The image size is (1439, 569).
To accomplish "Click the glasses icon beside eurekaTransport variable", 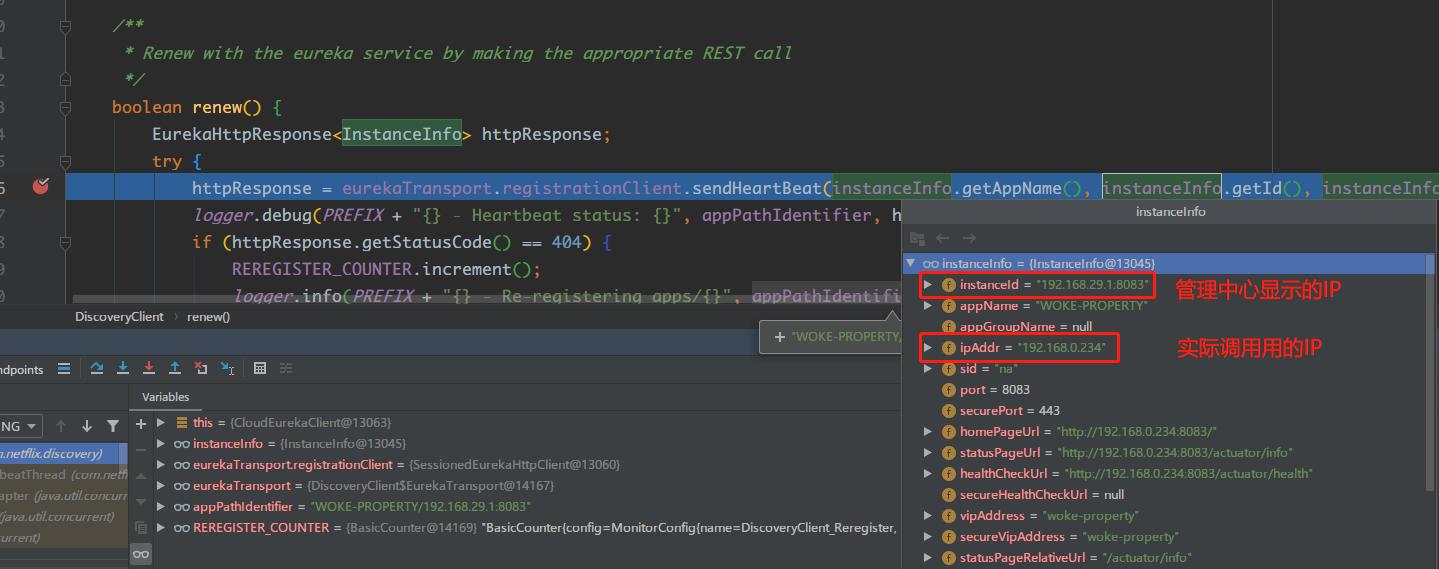I will [x=181, y=485].
